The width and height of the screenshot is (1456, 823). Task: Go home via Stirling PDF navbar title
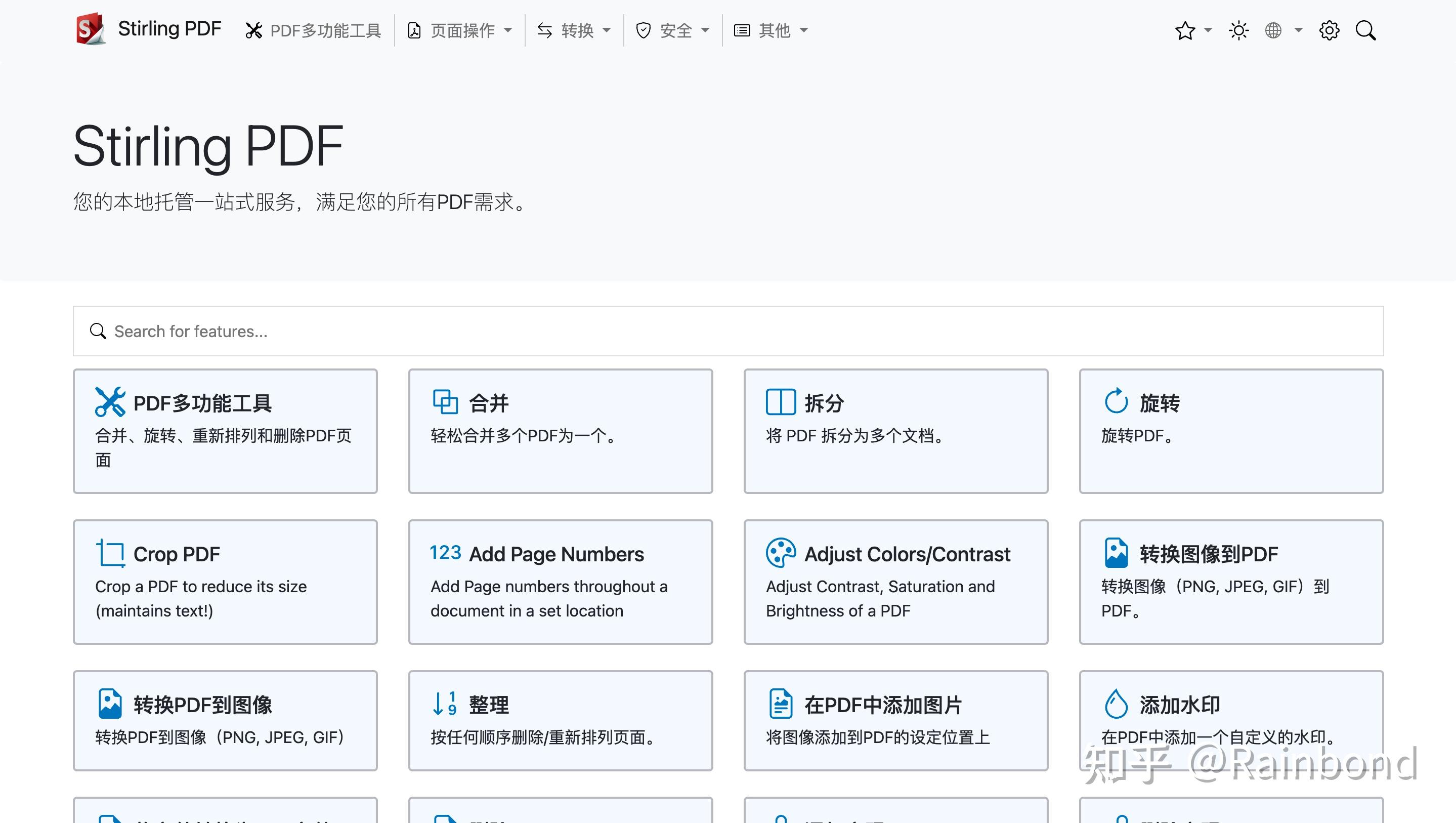tap(169, 29)
